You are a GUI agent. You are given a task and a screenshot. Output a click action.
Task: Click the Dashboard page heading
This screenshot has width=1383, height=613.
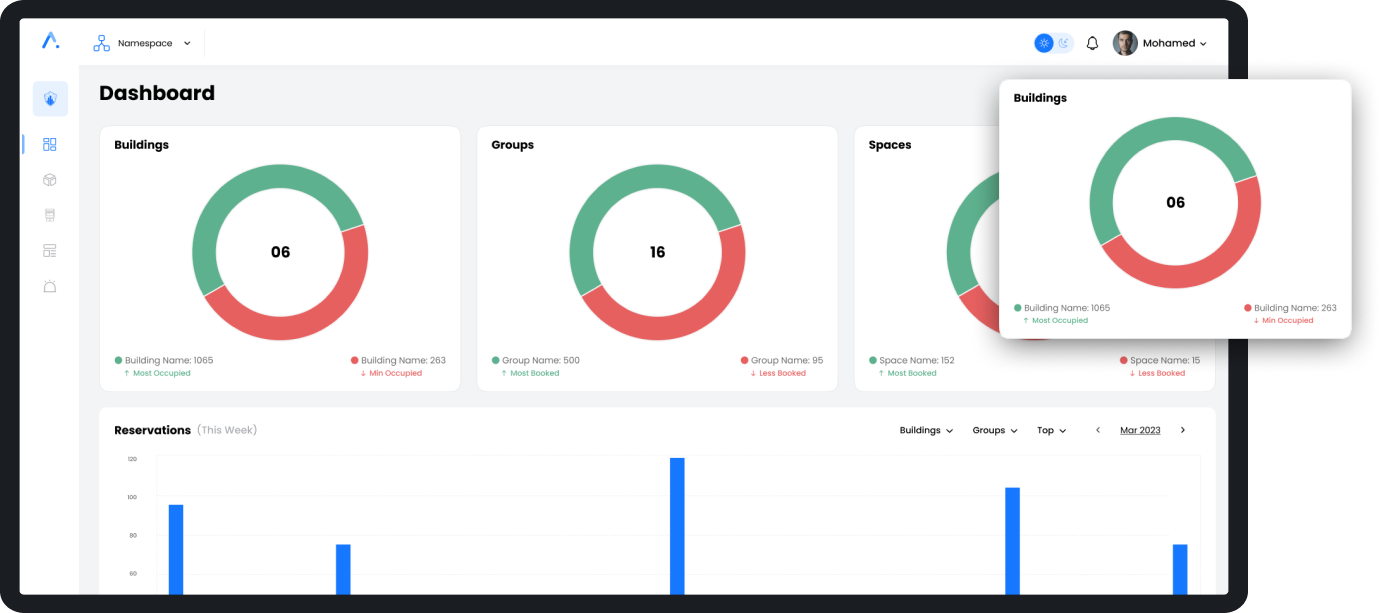(157, 93)
